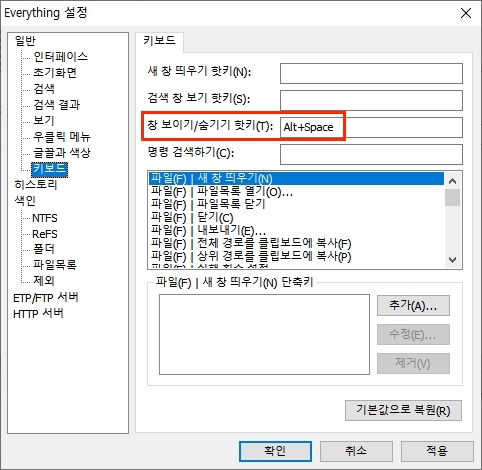This screenshot has width=482, height=470.
Task: Click the 검색 창 보기 핫키 field
Action: coord(371,100)
